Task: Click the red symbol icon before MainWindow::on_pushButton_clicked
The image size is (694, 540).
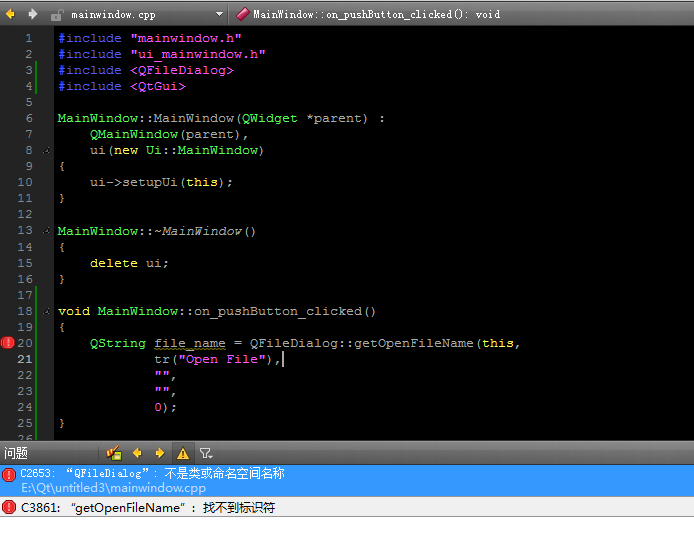Action: coord(243,14)
